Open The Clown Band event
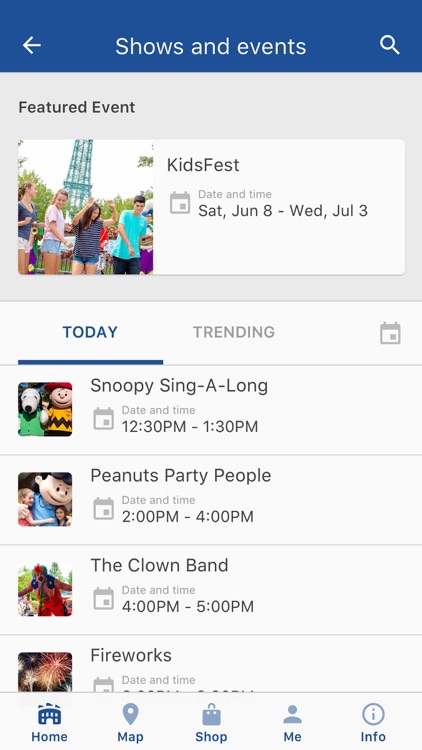Image resolution: width=422 pixels, height=750 pixels. (211, 590)
